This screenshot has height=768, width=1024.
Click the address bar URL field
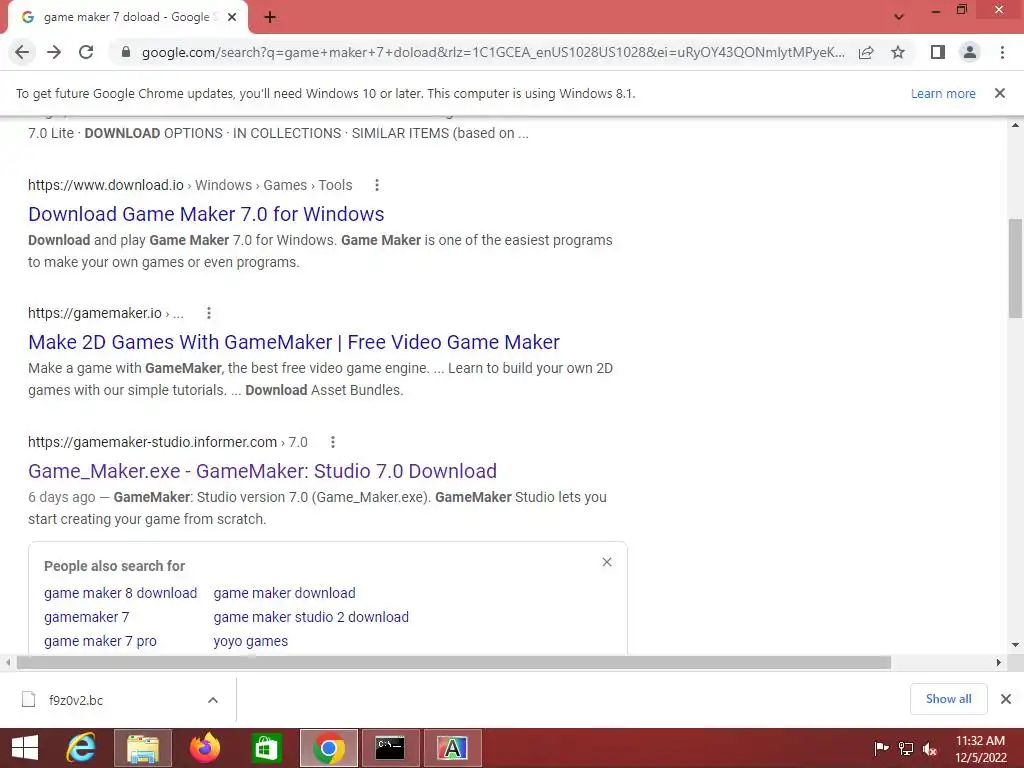tap(493, 52)
